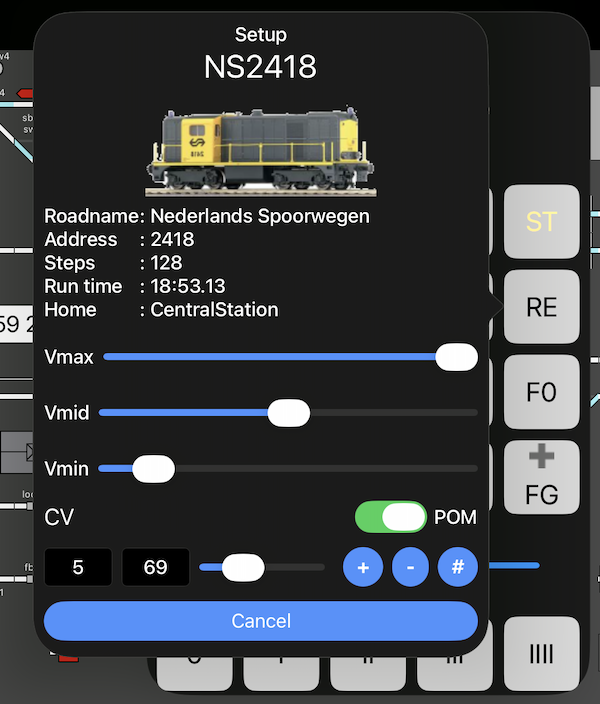Open the FG function group button
Viewport: 600px width, 704px height.
(541, 478)
